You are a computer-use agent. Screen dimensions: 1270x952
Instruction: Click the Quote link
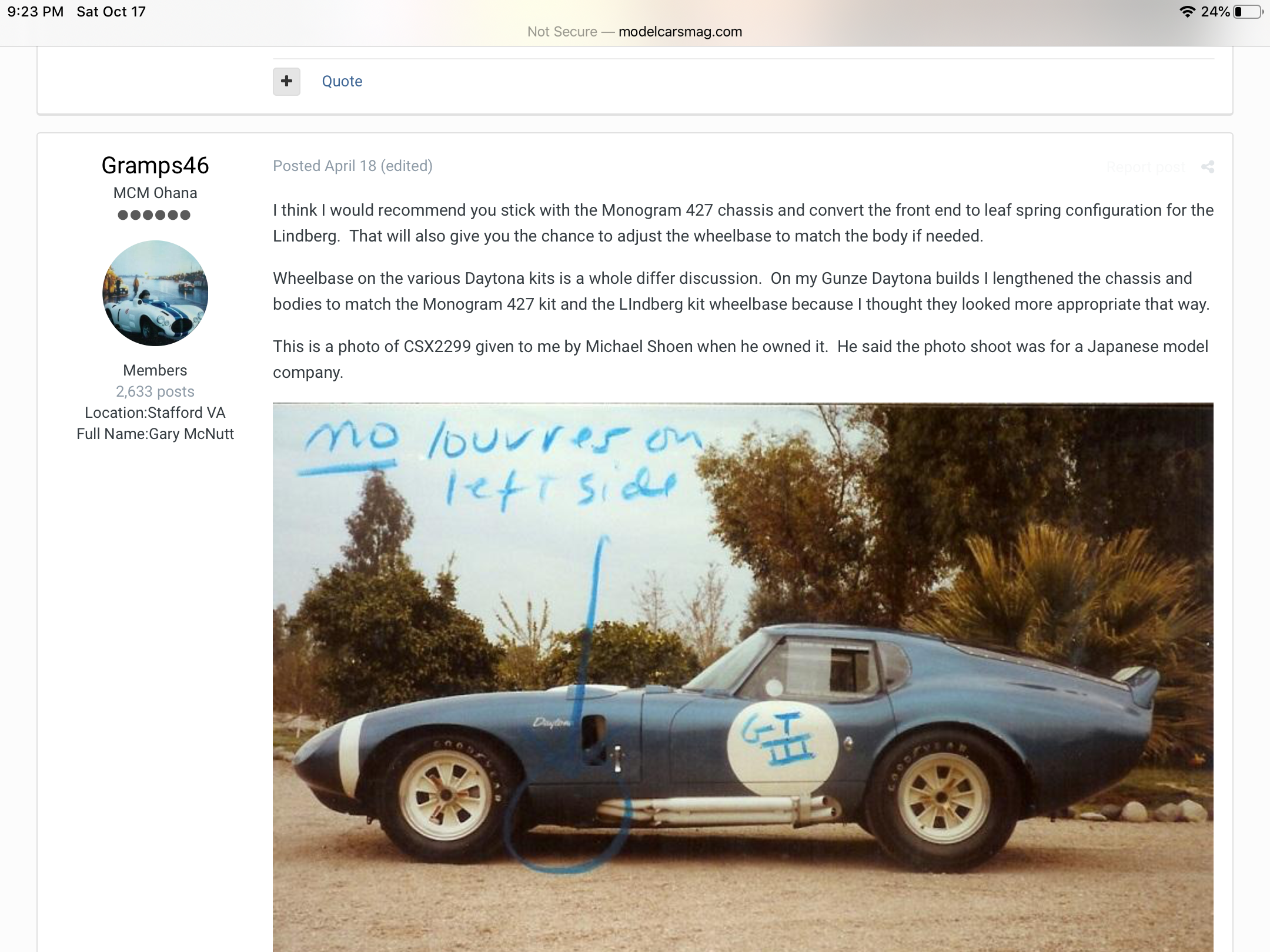pos(342,81)
